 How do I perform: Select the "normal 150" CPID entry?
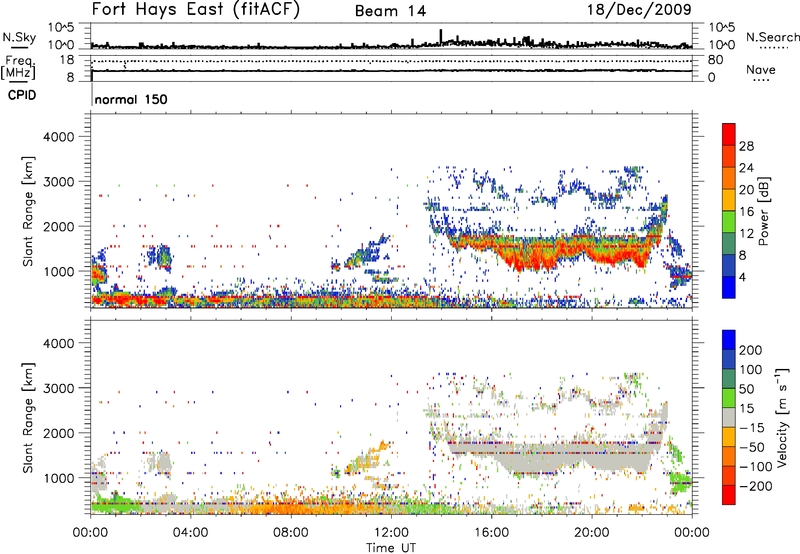coord(131,99)
